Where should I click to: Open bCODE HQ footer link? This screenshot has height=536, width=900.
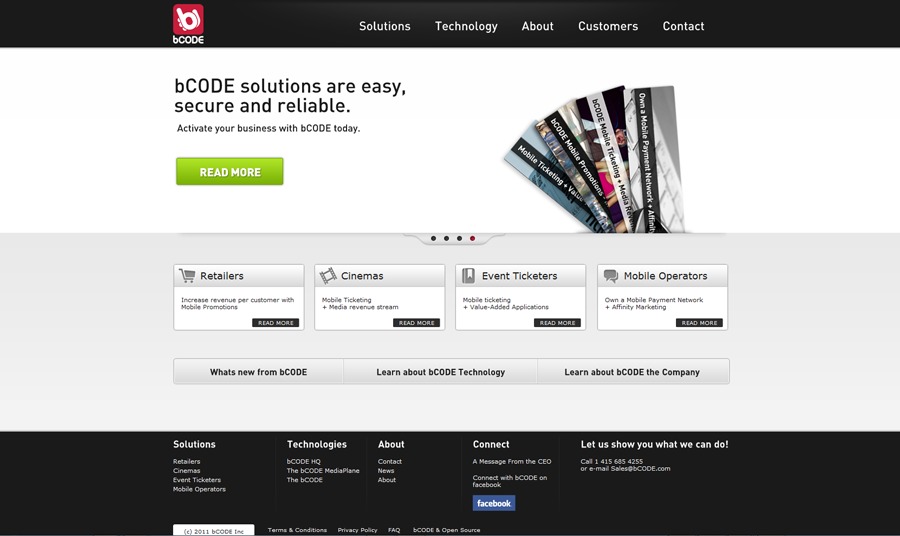click(x=304, y=461)
